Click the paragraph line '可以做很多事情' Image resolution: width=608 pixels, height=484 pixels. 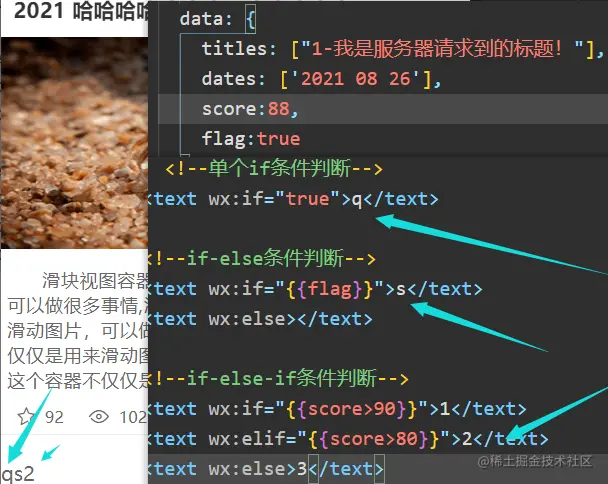click(78, 306)
